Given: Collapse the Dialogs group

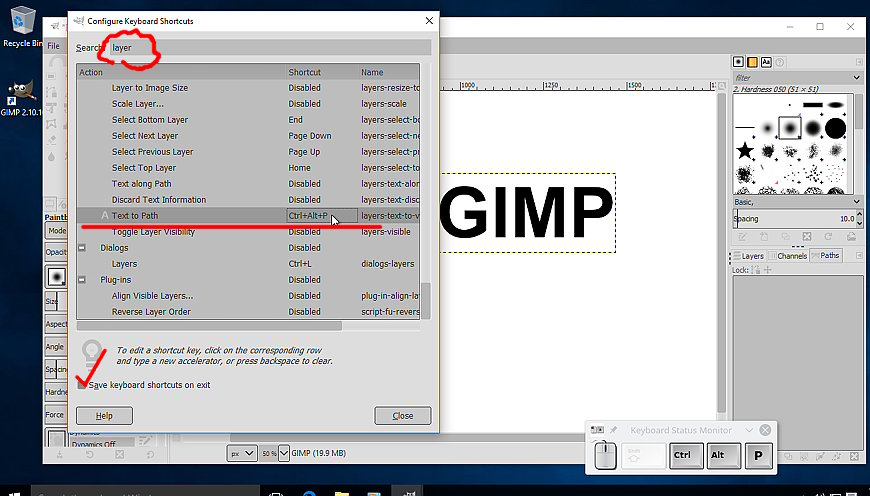Looking at the screenshot, I should point(82,248).
